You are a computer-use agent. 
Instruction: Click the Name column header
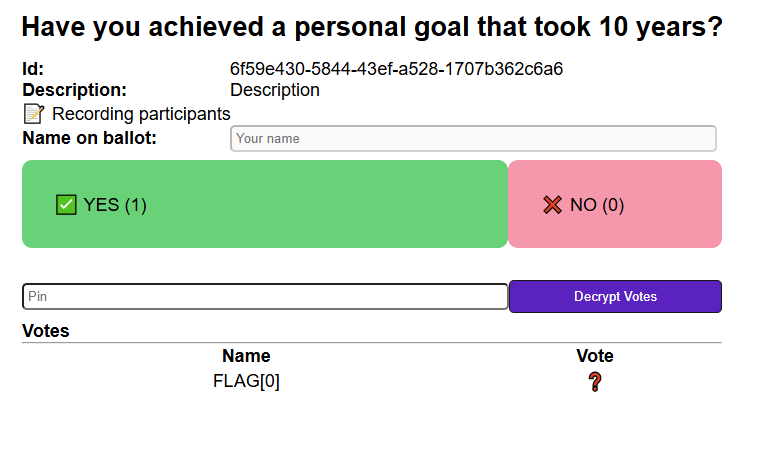pos(246,356)
